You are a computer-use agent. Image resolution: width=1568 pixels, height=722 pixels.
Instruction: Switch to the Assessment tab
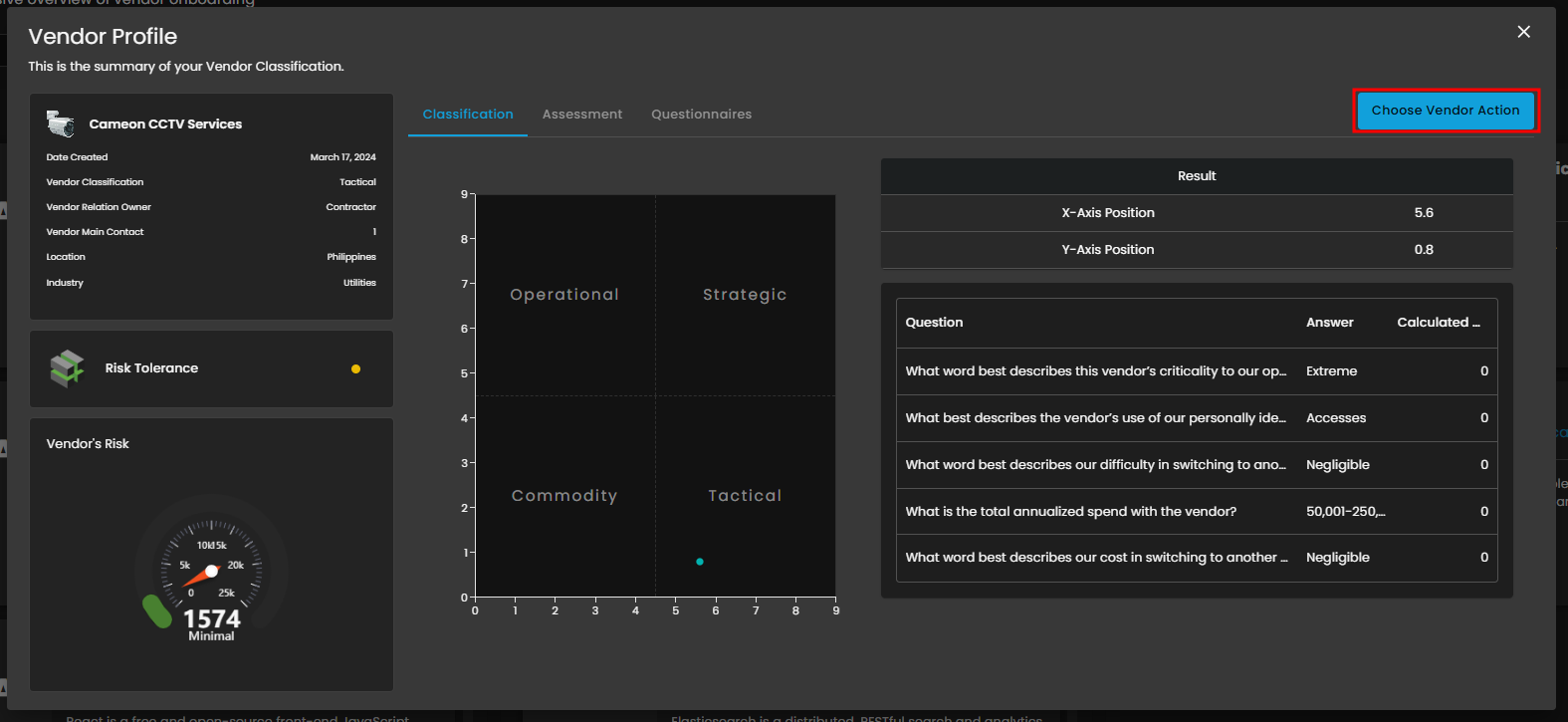pyautogui.click(x=581, y=115)
